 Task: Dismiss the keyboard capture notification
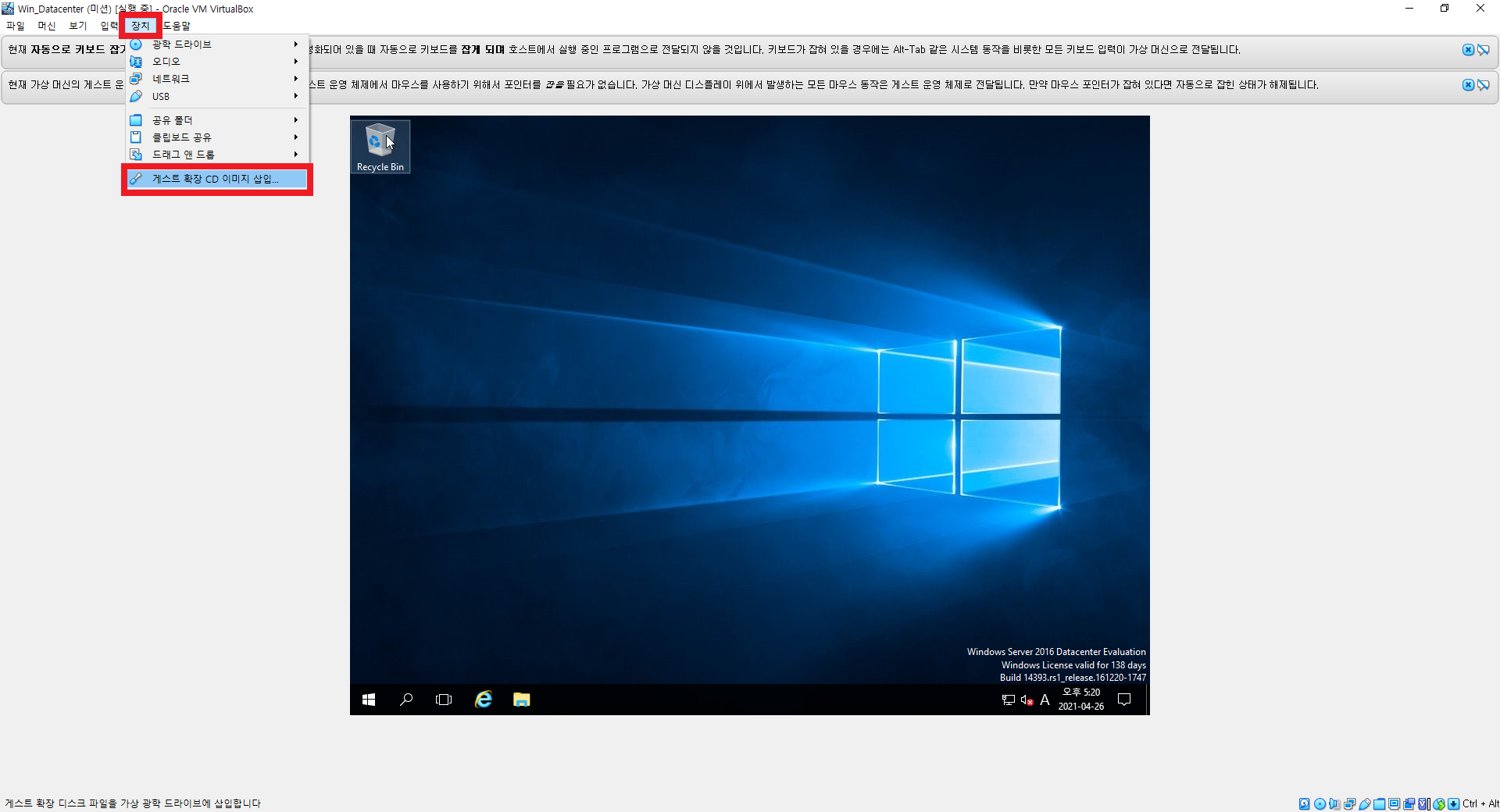click(x=1468, y=50)
